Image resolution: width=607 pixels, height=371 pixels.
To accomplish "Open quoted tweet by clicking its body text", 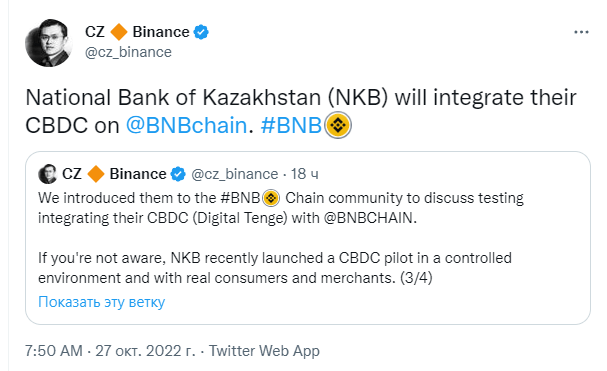I will [281, 238].
